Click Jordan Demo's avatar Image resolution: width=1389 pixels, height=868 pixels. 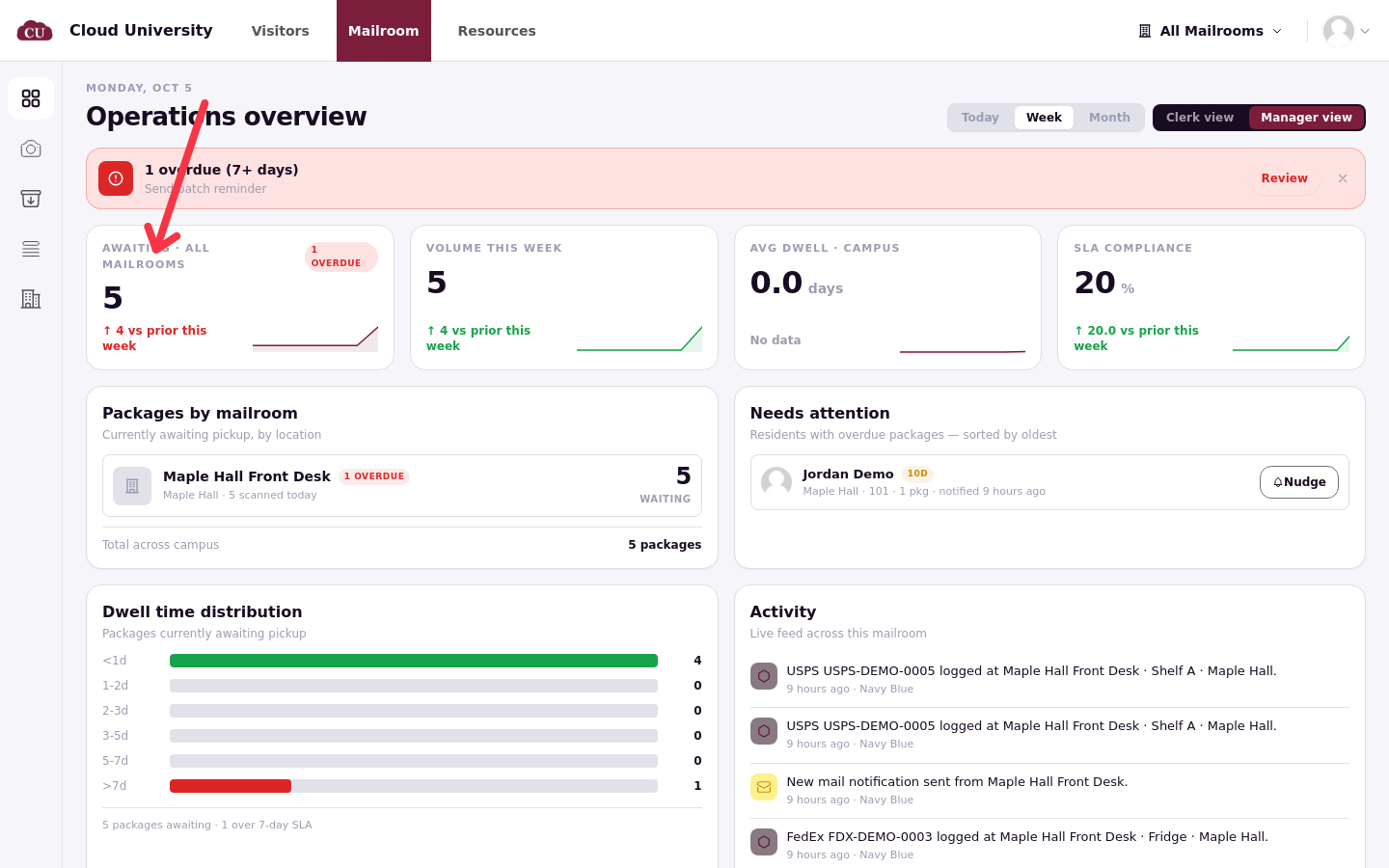776,481
